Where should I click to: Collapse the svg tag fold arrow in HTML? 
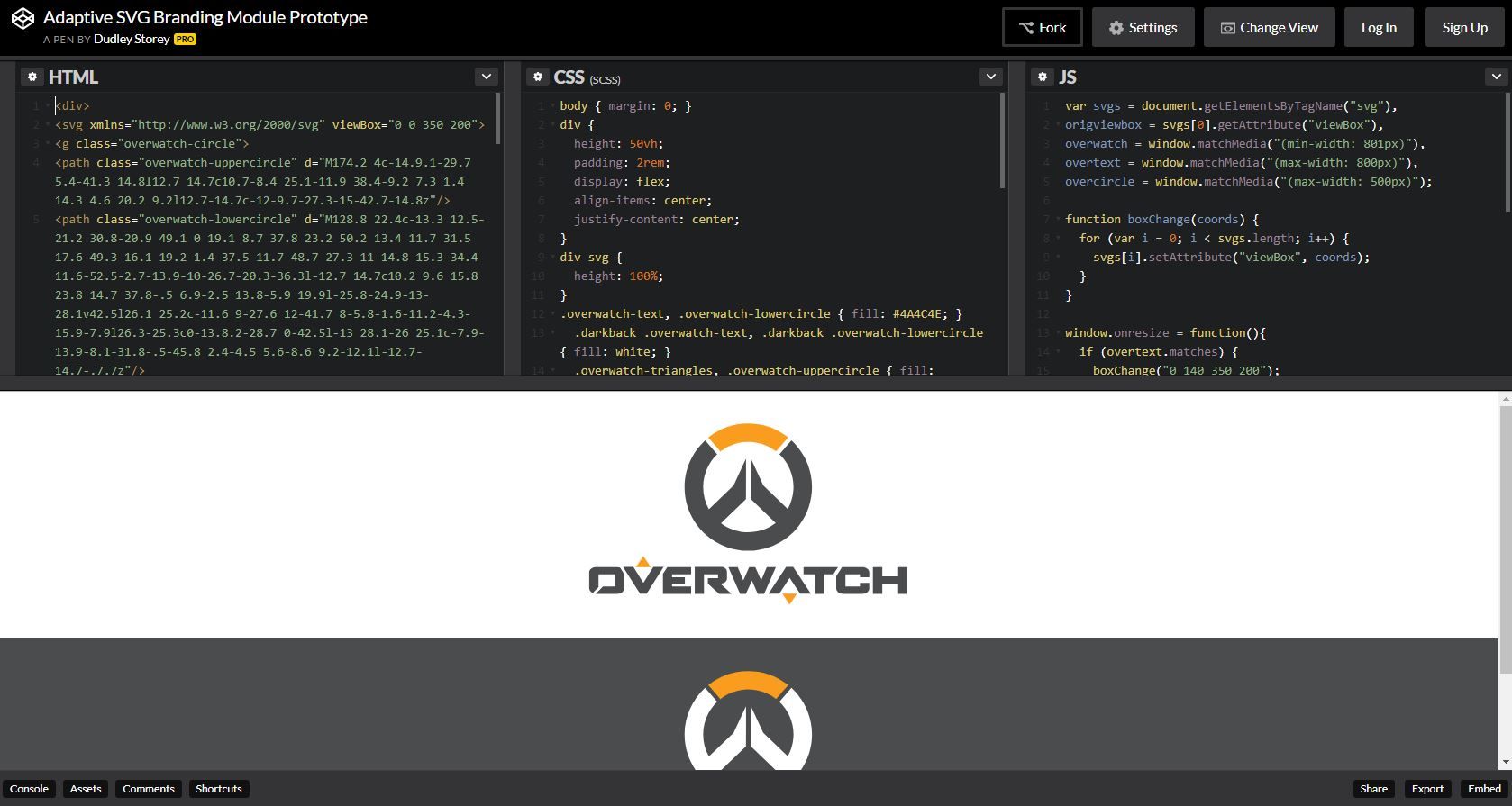coord(47,125)
